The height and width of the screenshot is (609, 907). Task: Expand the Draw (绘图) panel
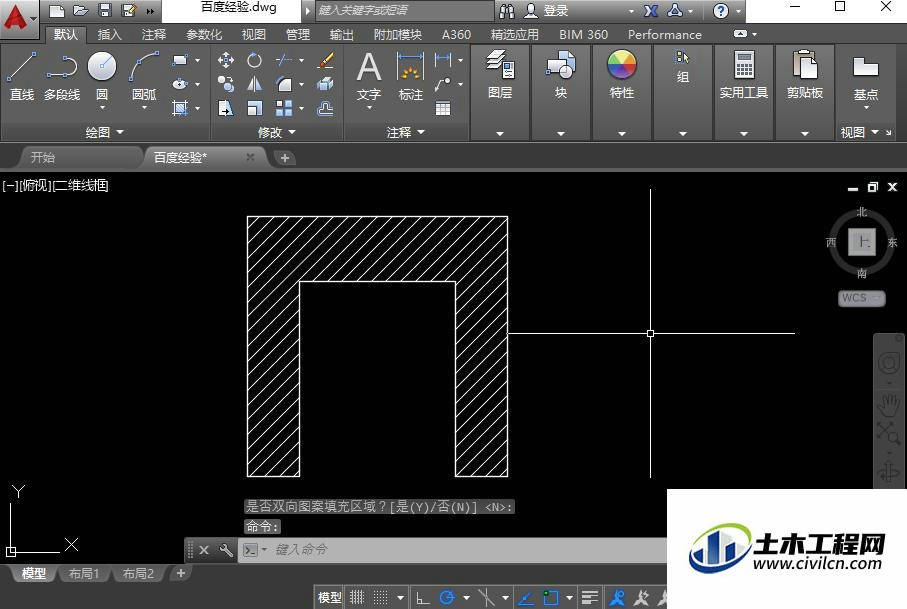point(105,132)
